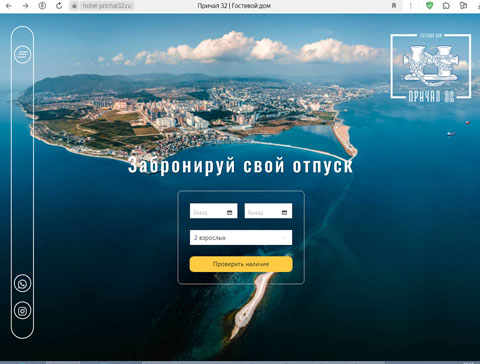The image size is (480, 364).
Task: Click the Причал 32 logo
Action: (431, 67)
